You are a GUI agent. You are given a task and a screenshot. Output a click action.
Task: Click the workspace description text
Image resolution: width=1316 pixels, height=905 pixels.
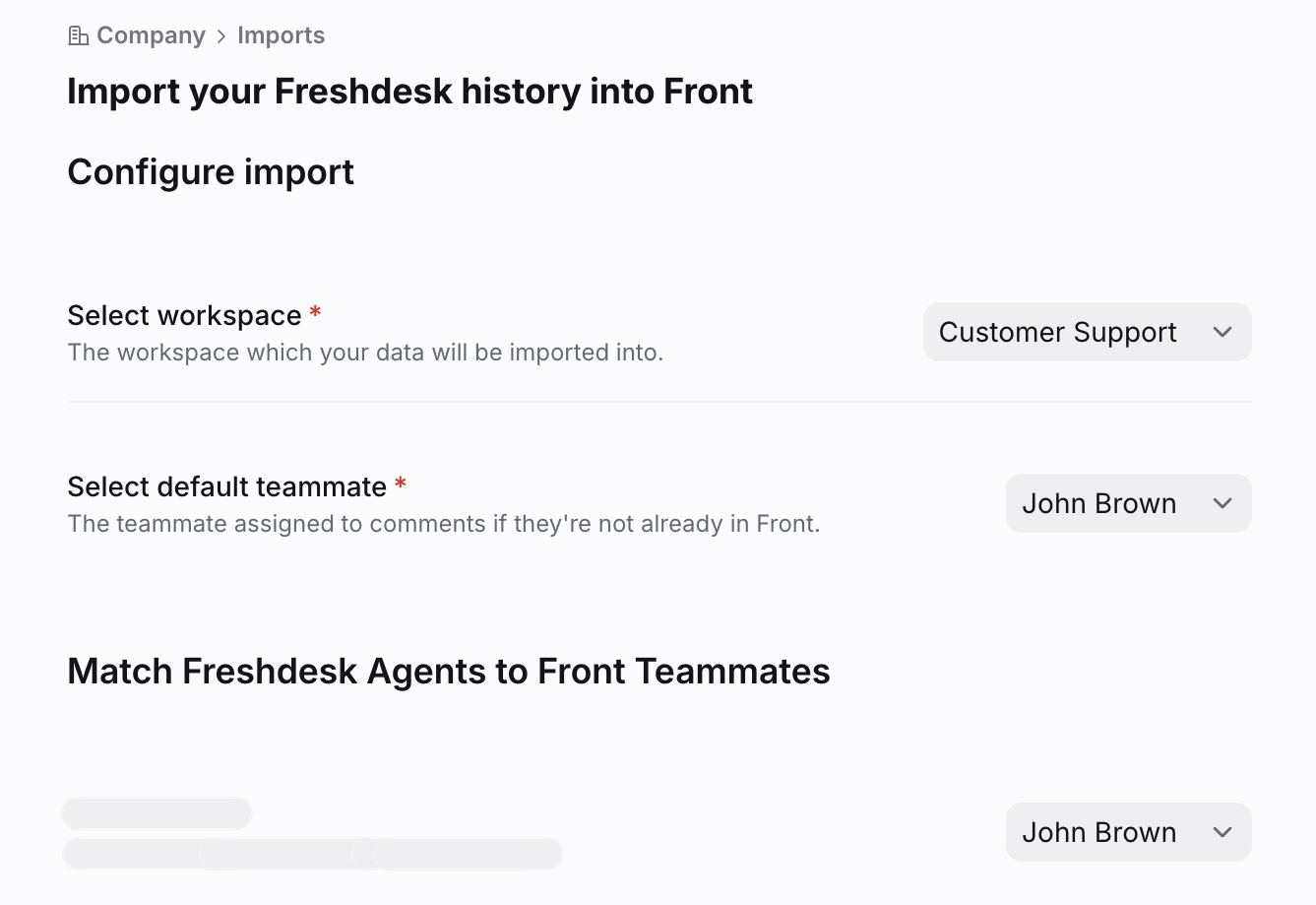[x=365, y=353]
